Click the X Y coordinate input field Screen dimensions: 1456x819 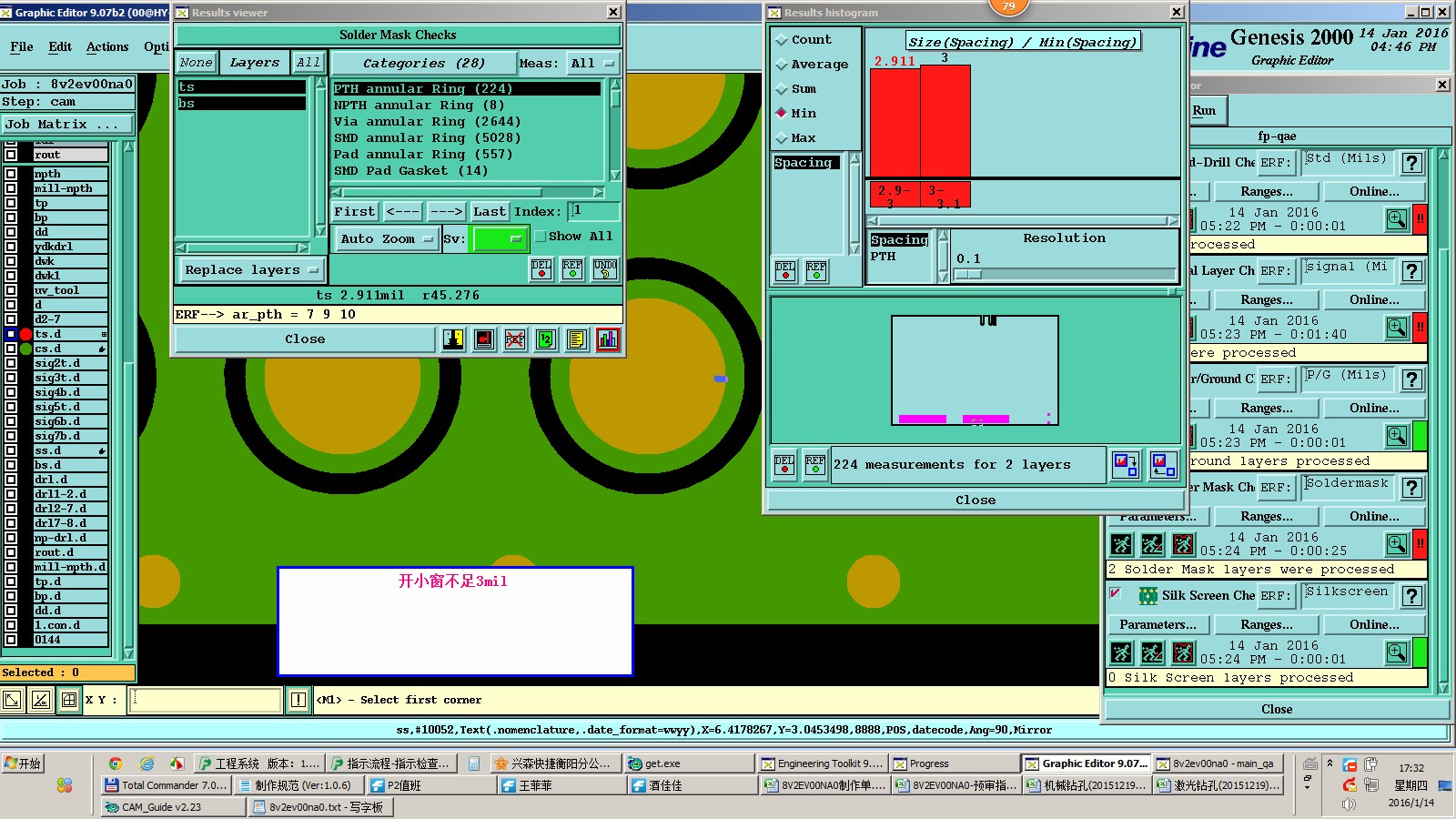(205, 700)
